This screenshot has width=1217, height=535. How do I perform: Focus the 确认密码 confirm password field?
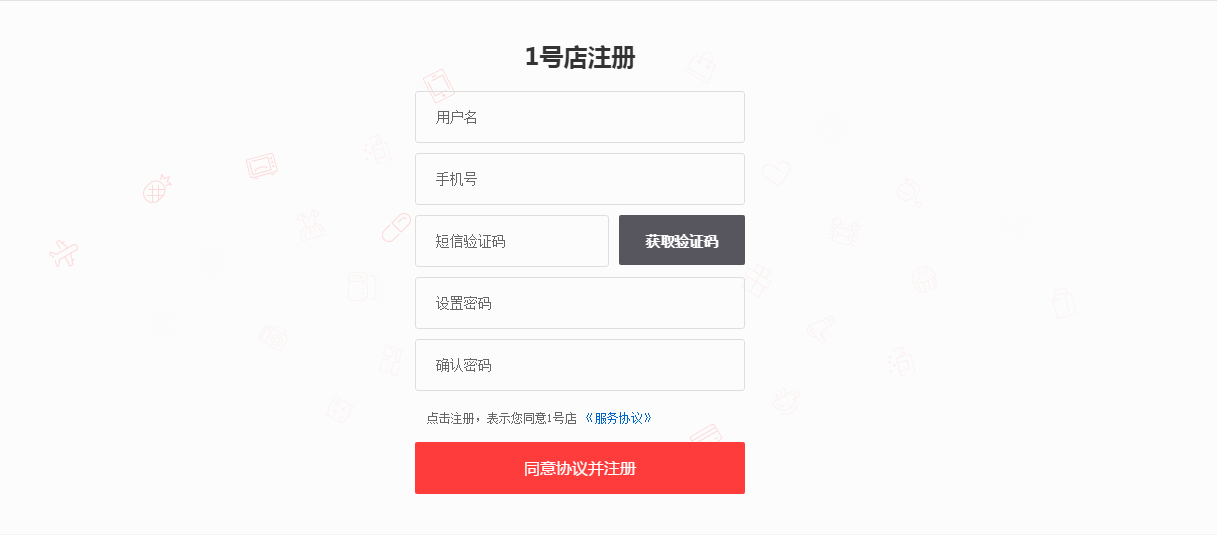[x=580, y=365]
